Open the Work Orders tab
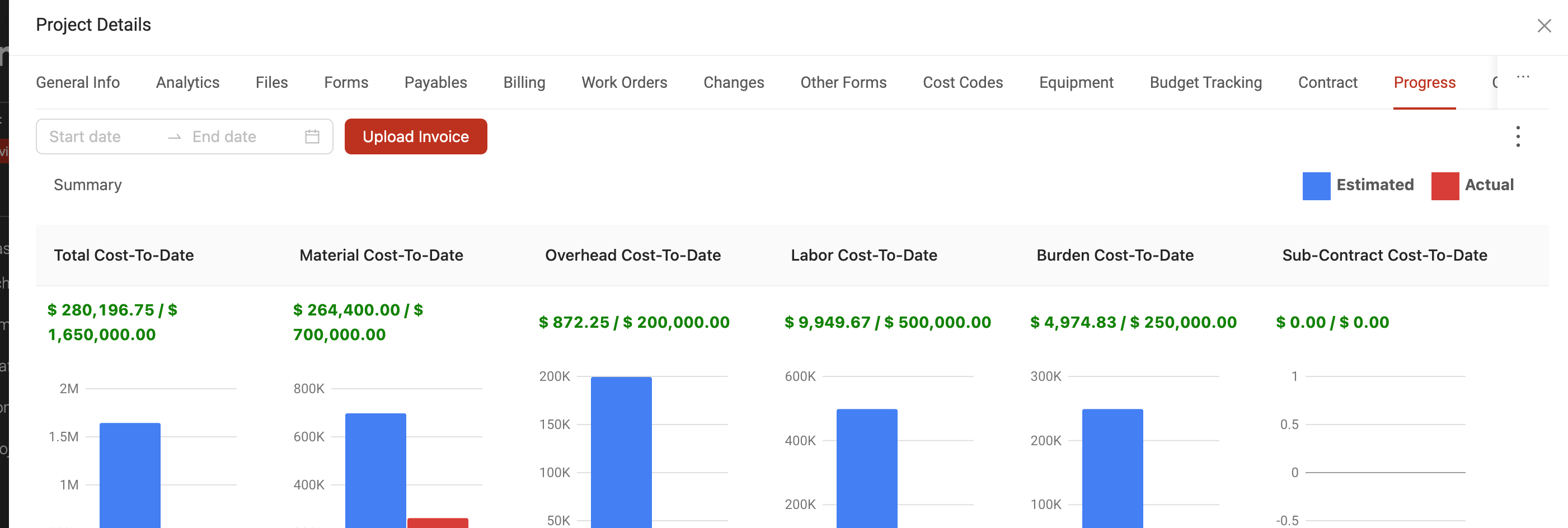This screenshot has width=1568, height=528. click(624, 82)
